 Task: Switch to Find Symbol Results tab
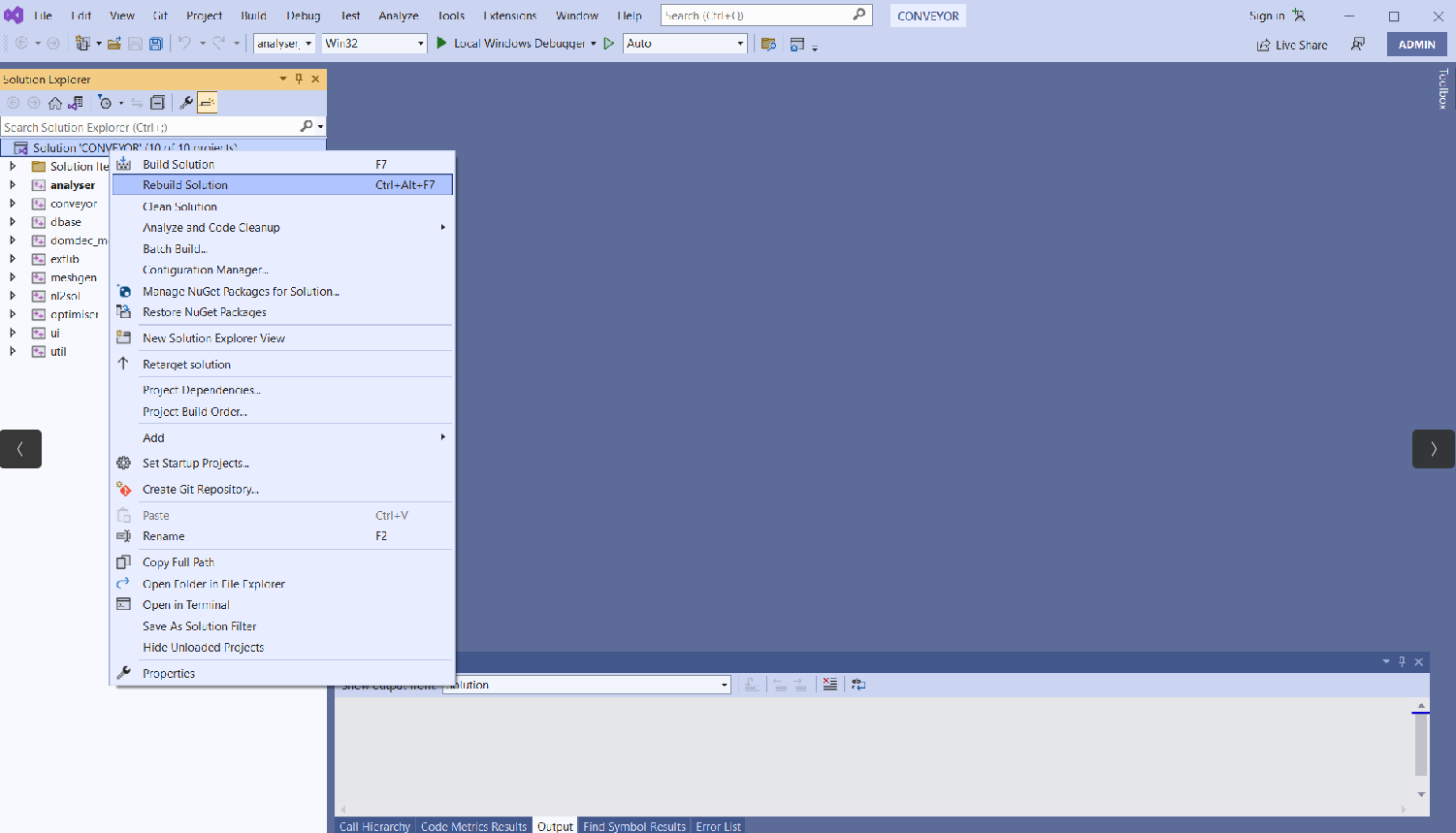click(634, 826)
